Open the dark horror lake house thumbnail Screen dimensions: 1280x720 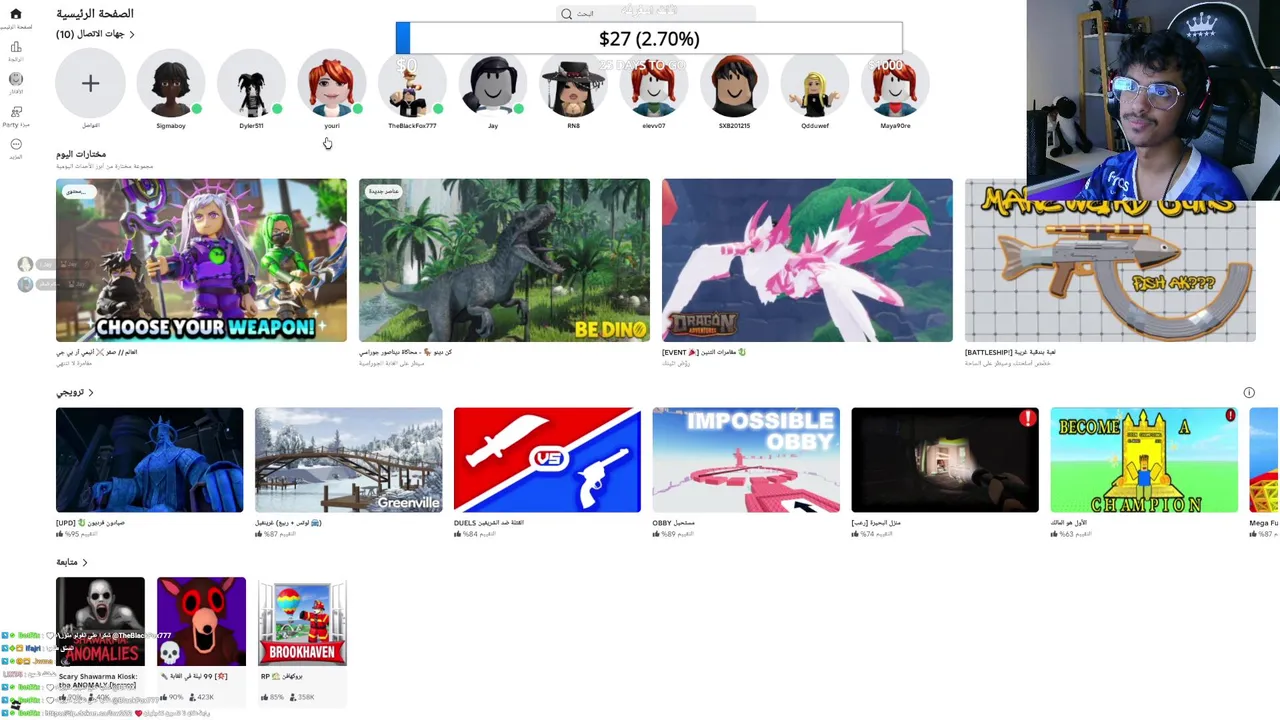[x=945, y=460]
